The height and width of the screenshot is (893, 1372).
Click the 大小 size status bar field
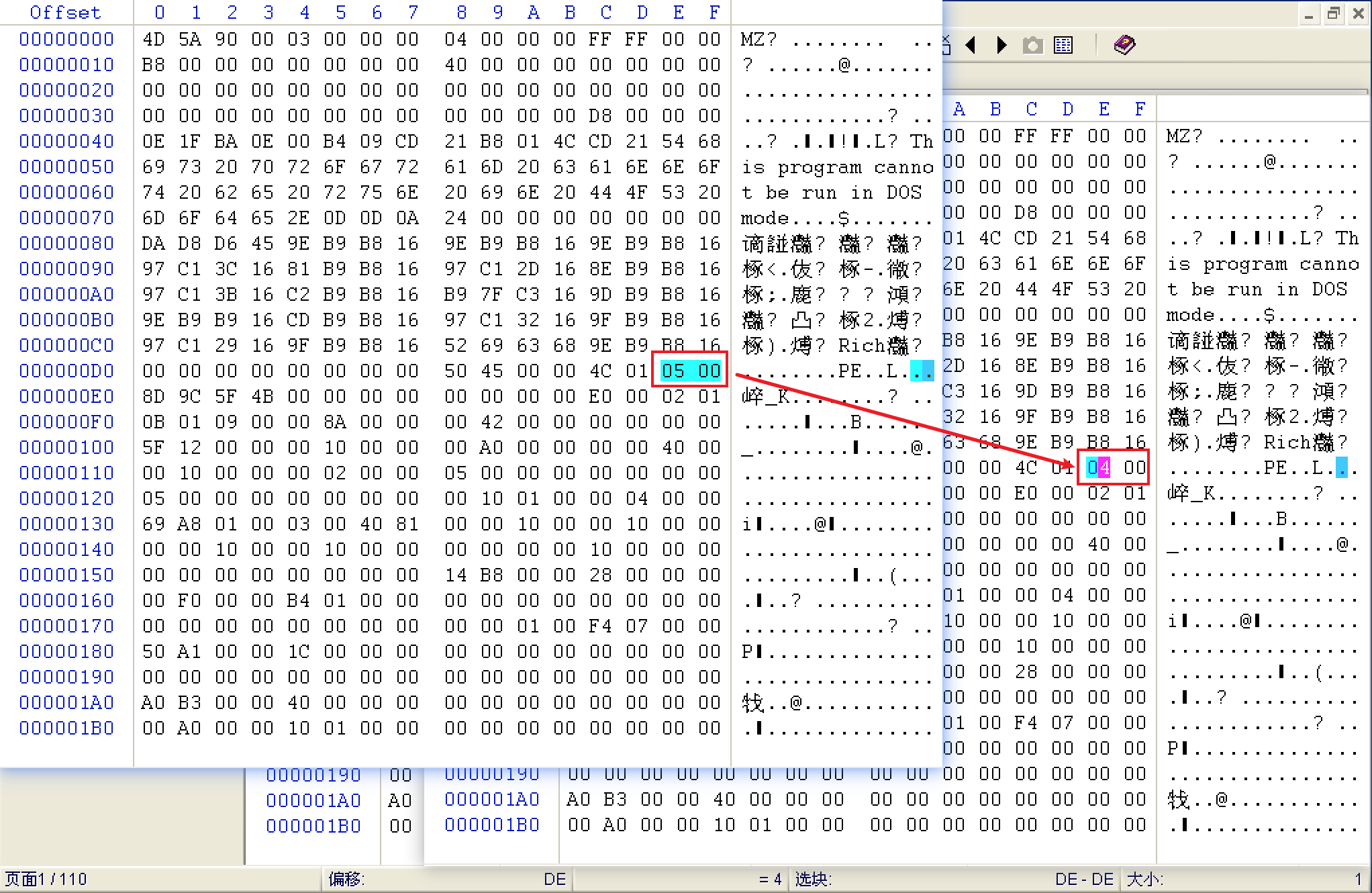click(x=1245, y=879)
